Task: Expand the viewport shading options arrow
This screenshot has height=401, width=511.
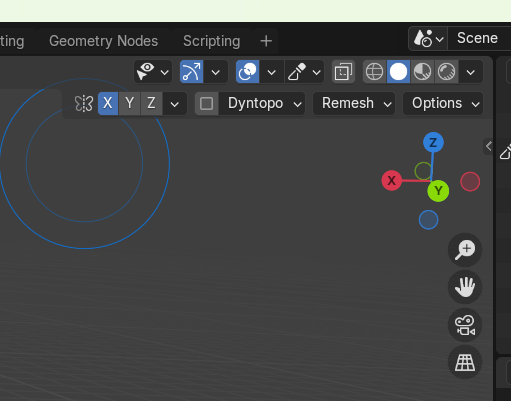Action: [x=471, y=72]
